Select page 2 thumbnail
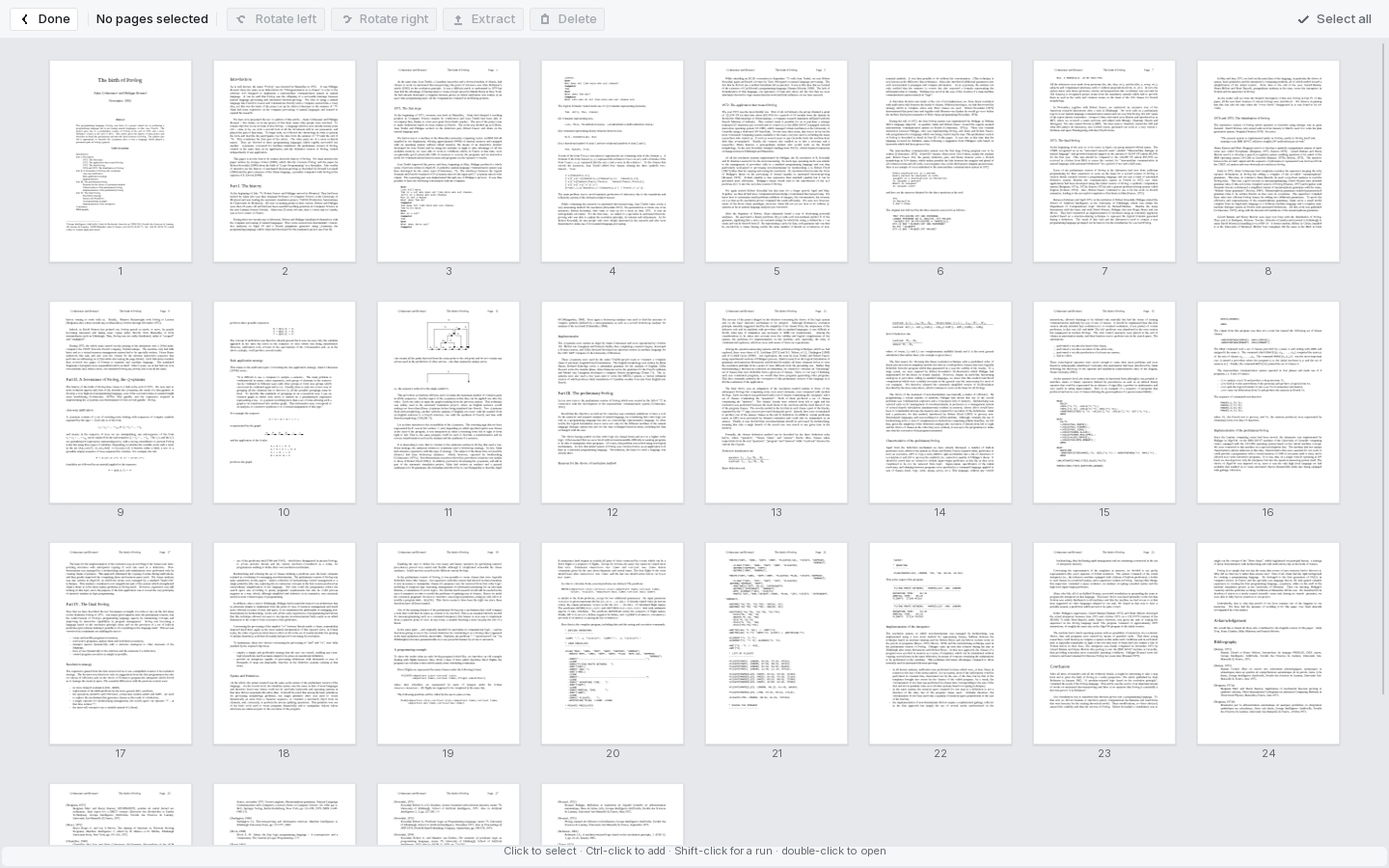Viewport: 1389px width, 868px height. point(285,161)
